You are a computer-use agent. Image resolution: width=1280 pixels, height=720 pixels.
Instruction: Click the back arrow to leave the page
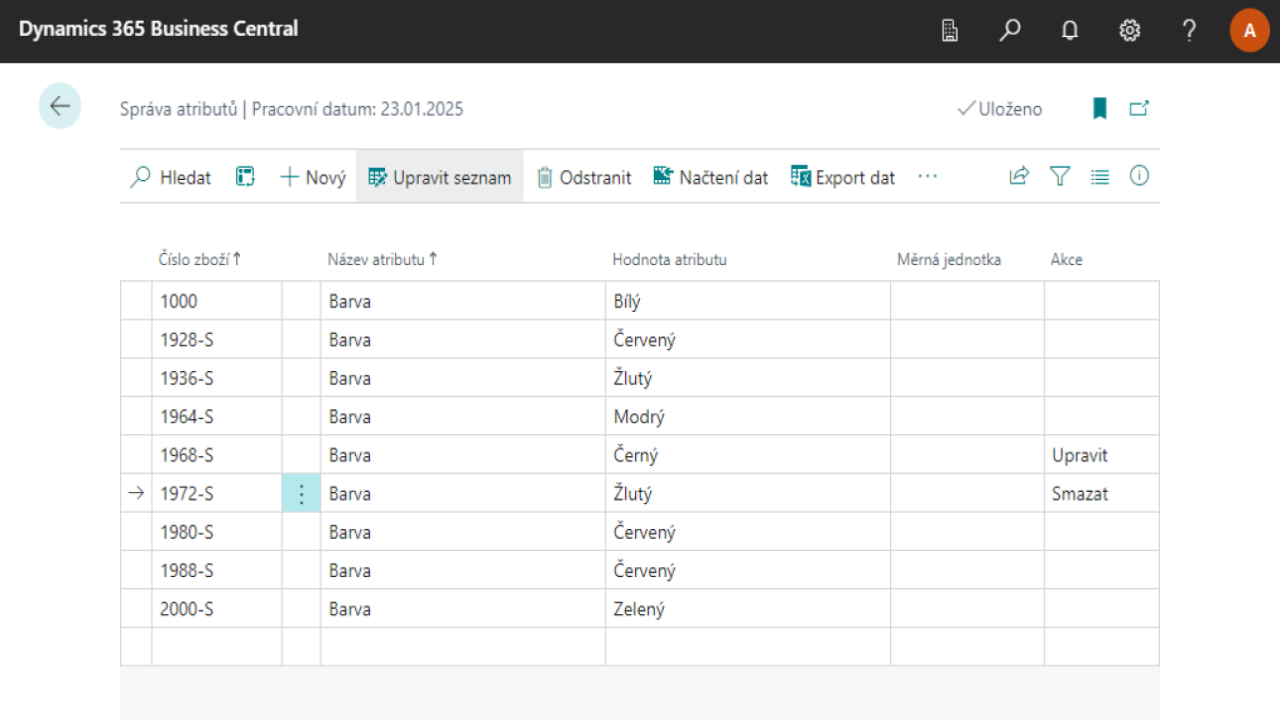pos(59,106)
